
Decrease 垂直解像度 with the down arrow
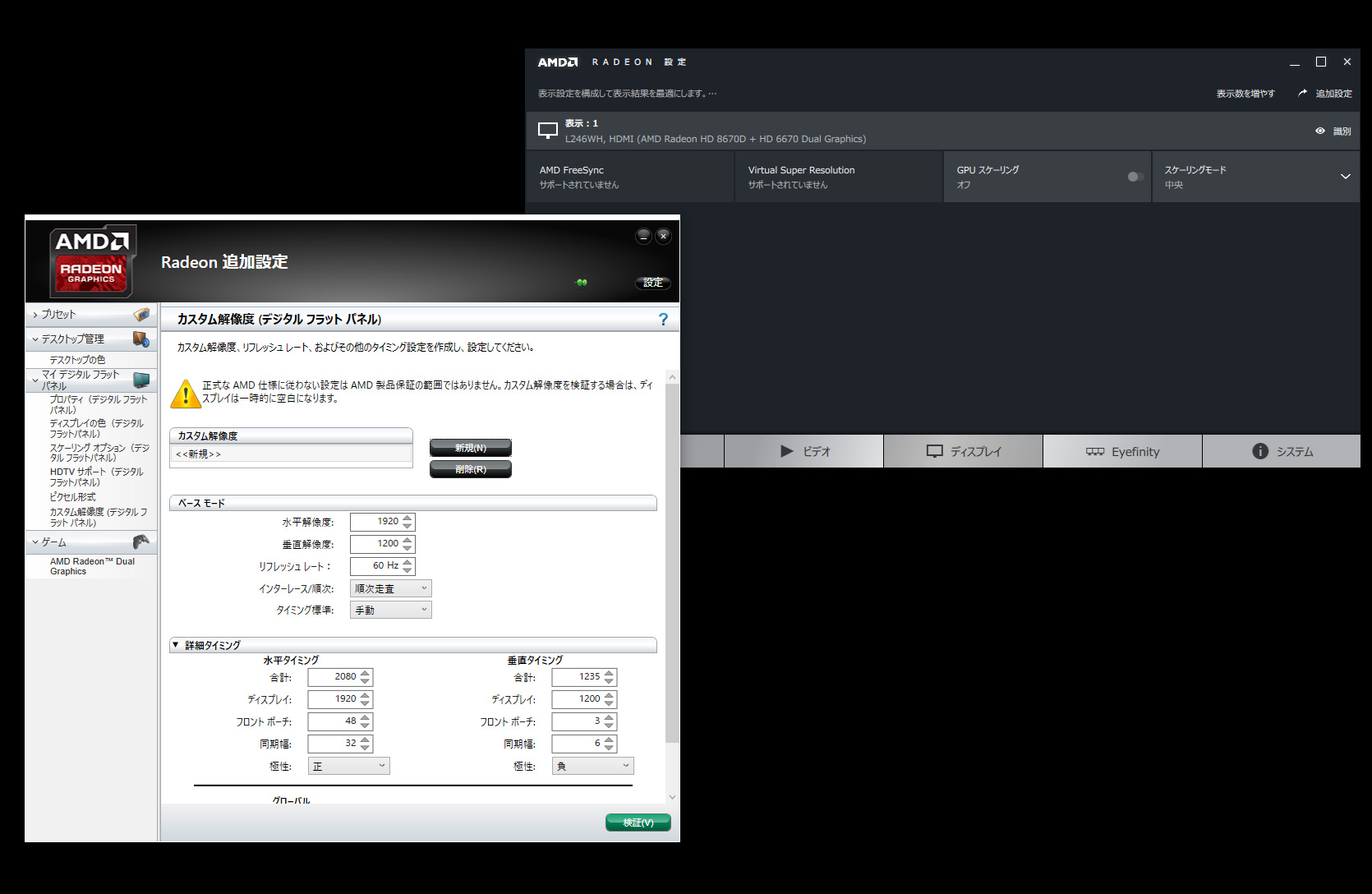(407, 548)
